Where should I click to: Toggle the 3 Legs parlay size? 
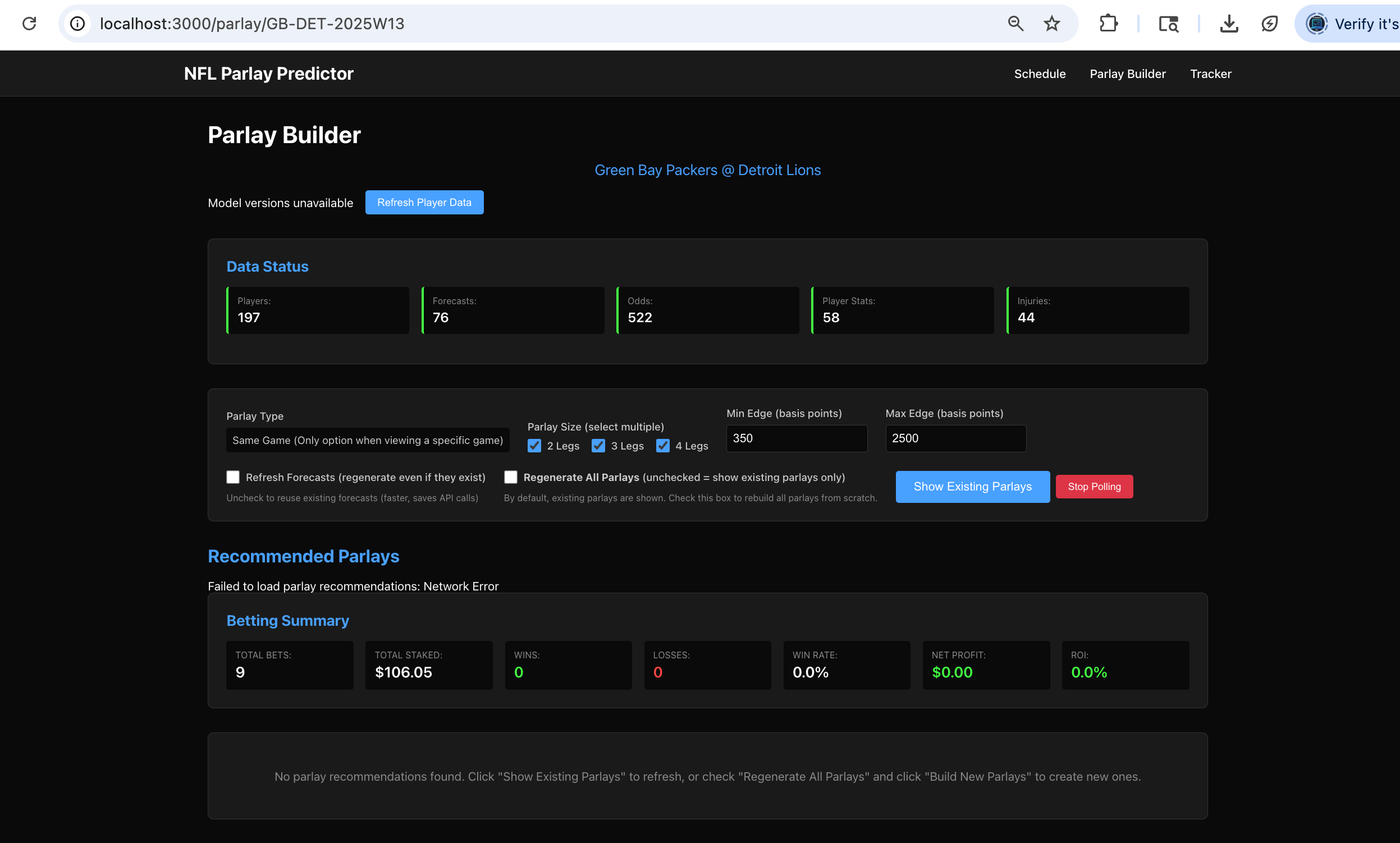click(598, 446)
